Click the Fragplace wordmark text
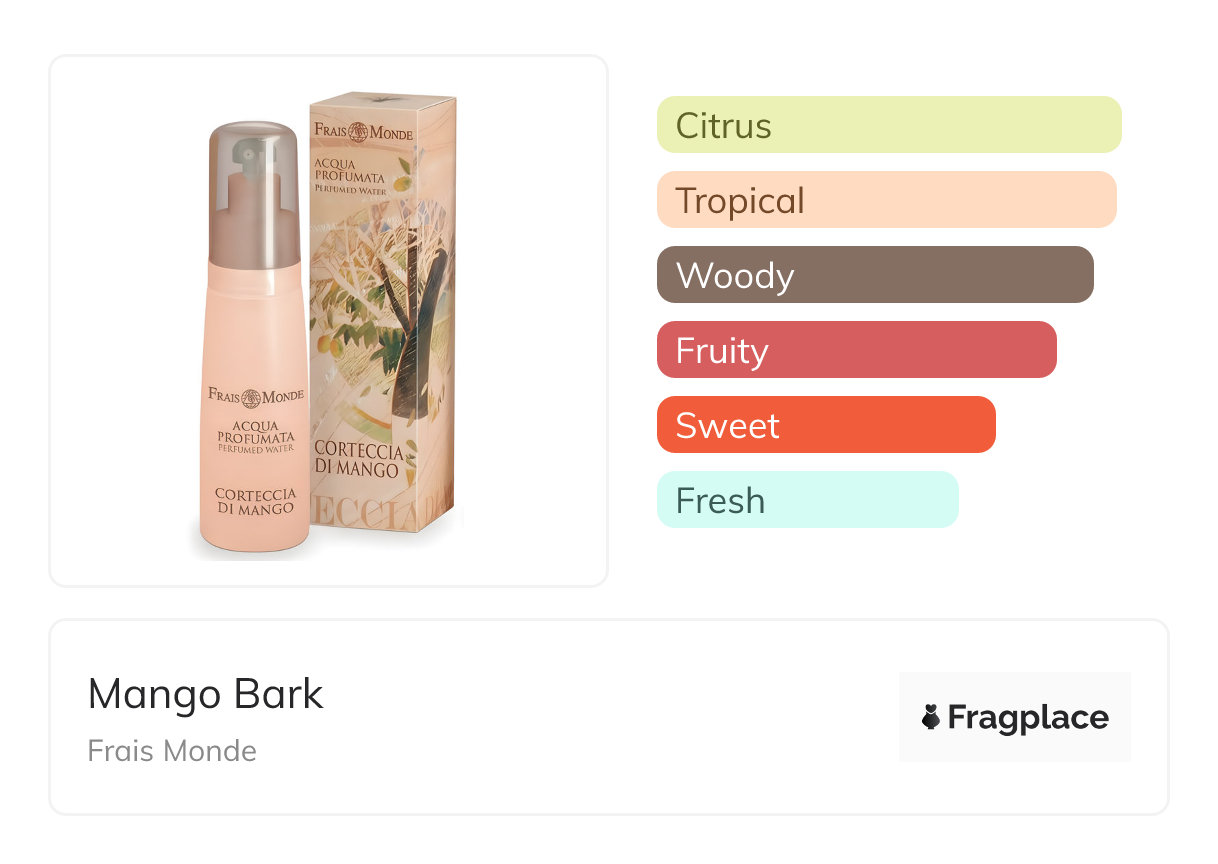 pyautogui.click(x=1028, y=717)
